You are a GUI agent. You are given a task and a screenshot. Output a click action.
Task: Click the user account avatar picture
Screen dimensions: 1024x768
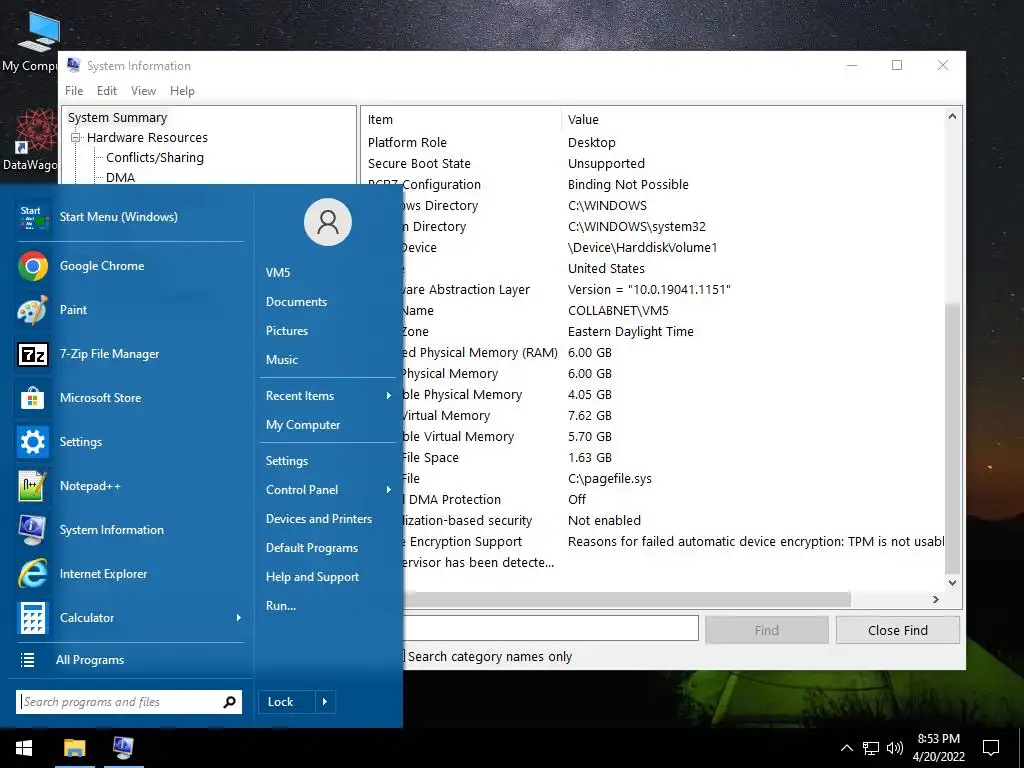point(328,222)
